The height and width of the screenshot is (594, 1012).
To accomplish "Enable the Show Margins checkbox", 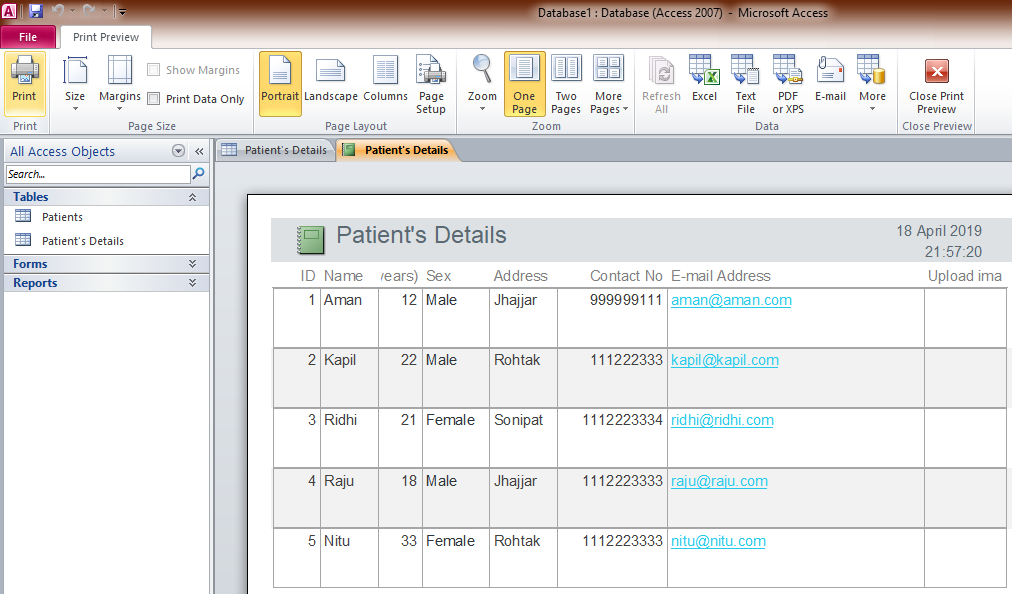I will (x=154, y=69).
